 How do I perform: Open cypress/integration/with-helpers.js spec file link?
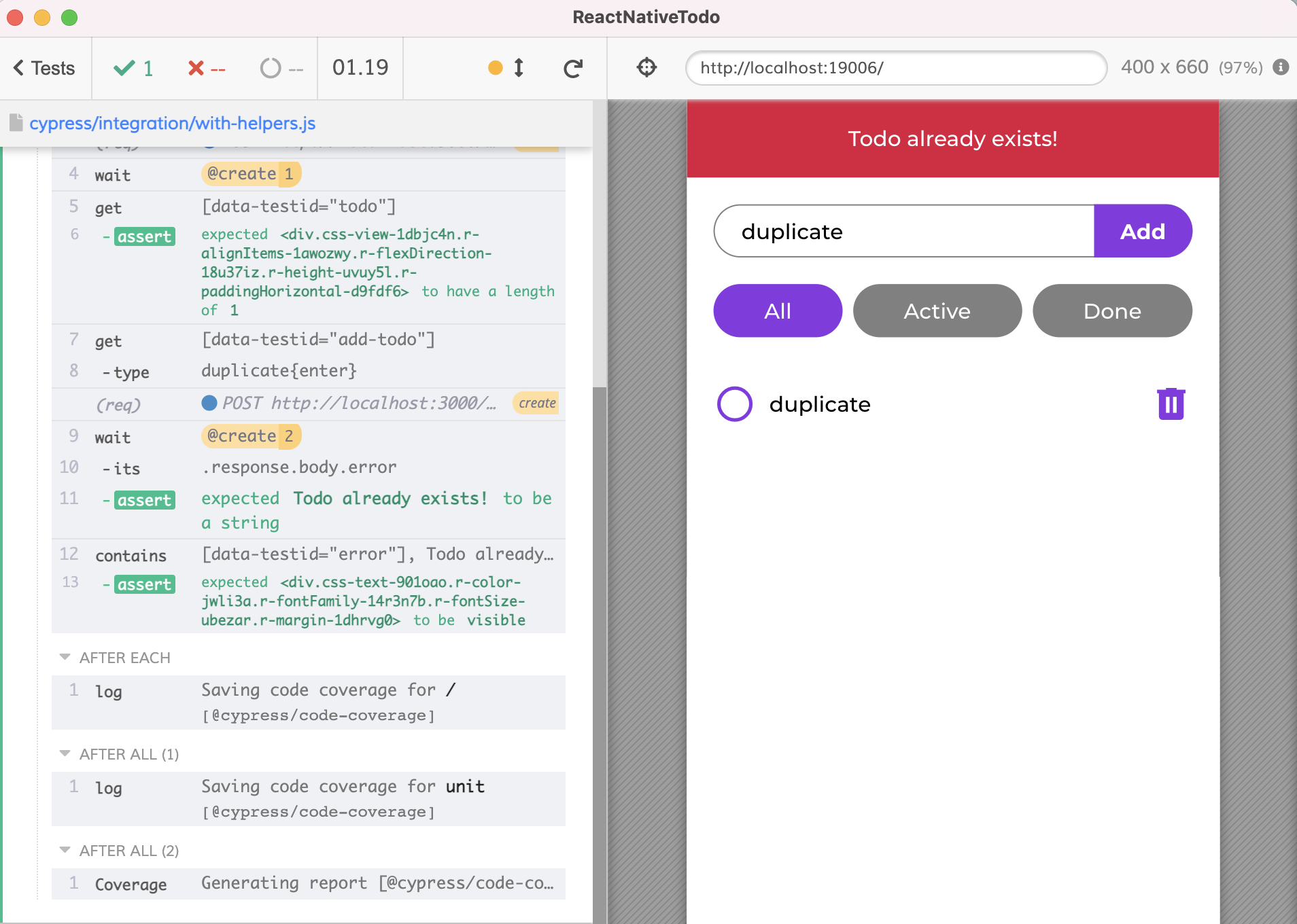173,123
